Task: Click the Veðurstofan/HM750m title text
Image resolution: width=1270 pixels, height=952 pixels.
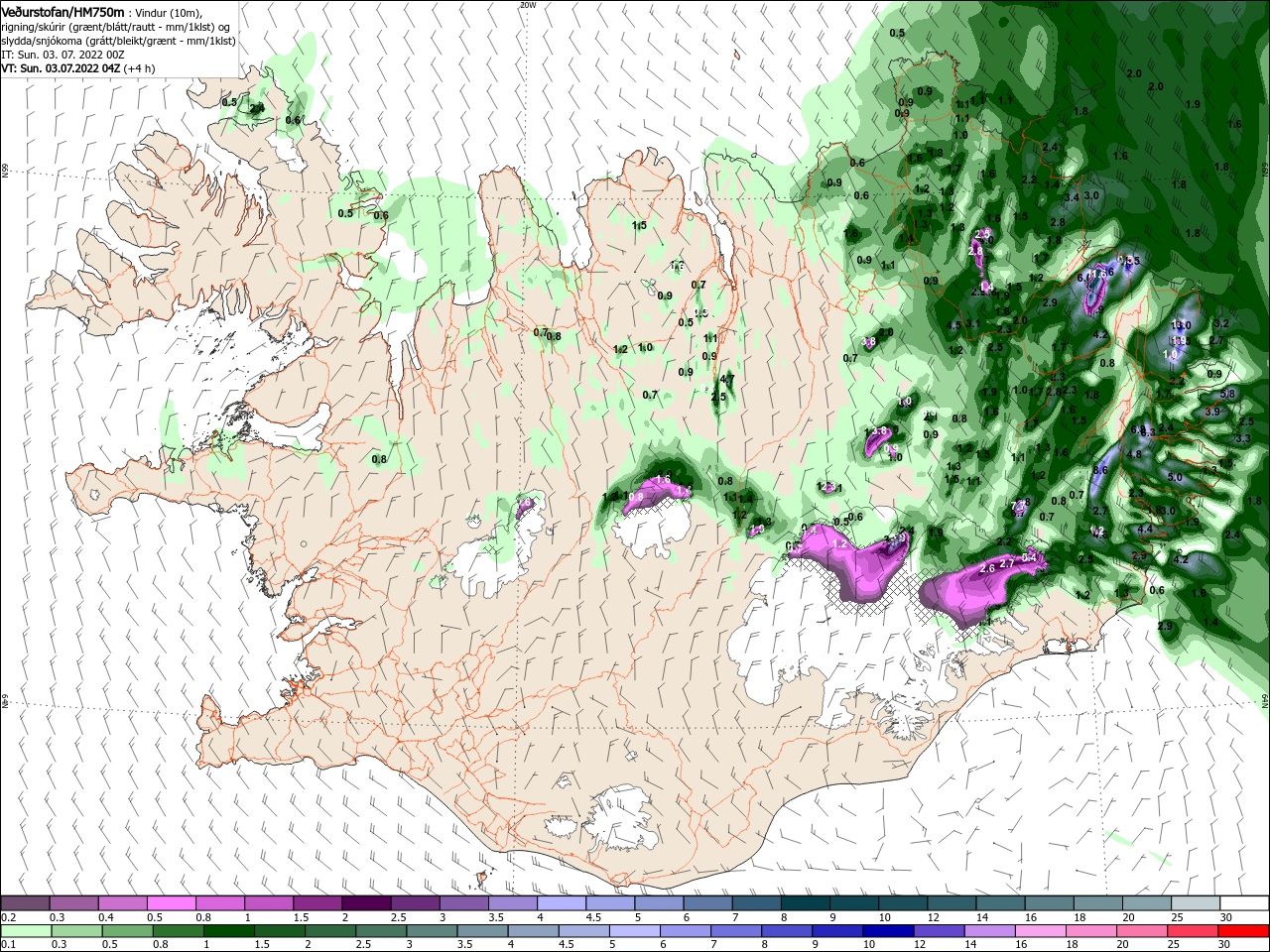Action: coord(63,11)
